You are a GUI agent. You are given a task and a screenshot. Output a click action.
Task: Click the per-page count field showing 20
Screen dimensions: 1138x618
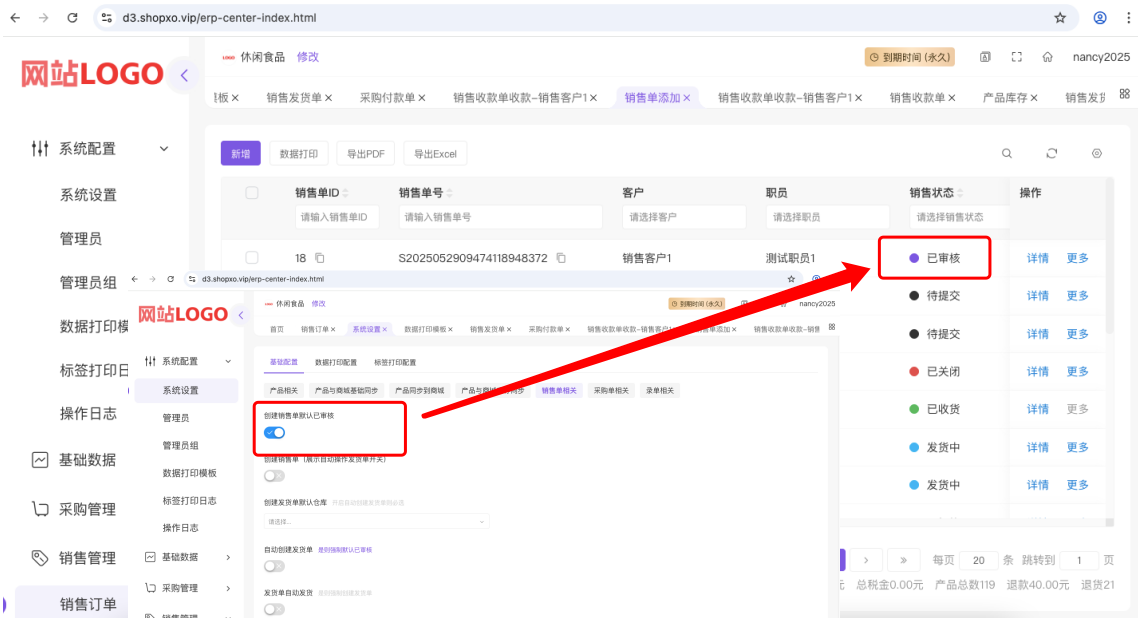tap(978, 560)
